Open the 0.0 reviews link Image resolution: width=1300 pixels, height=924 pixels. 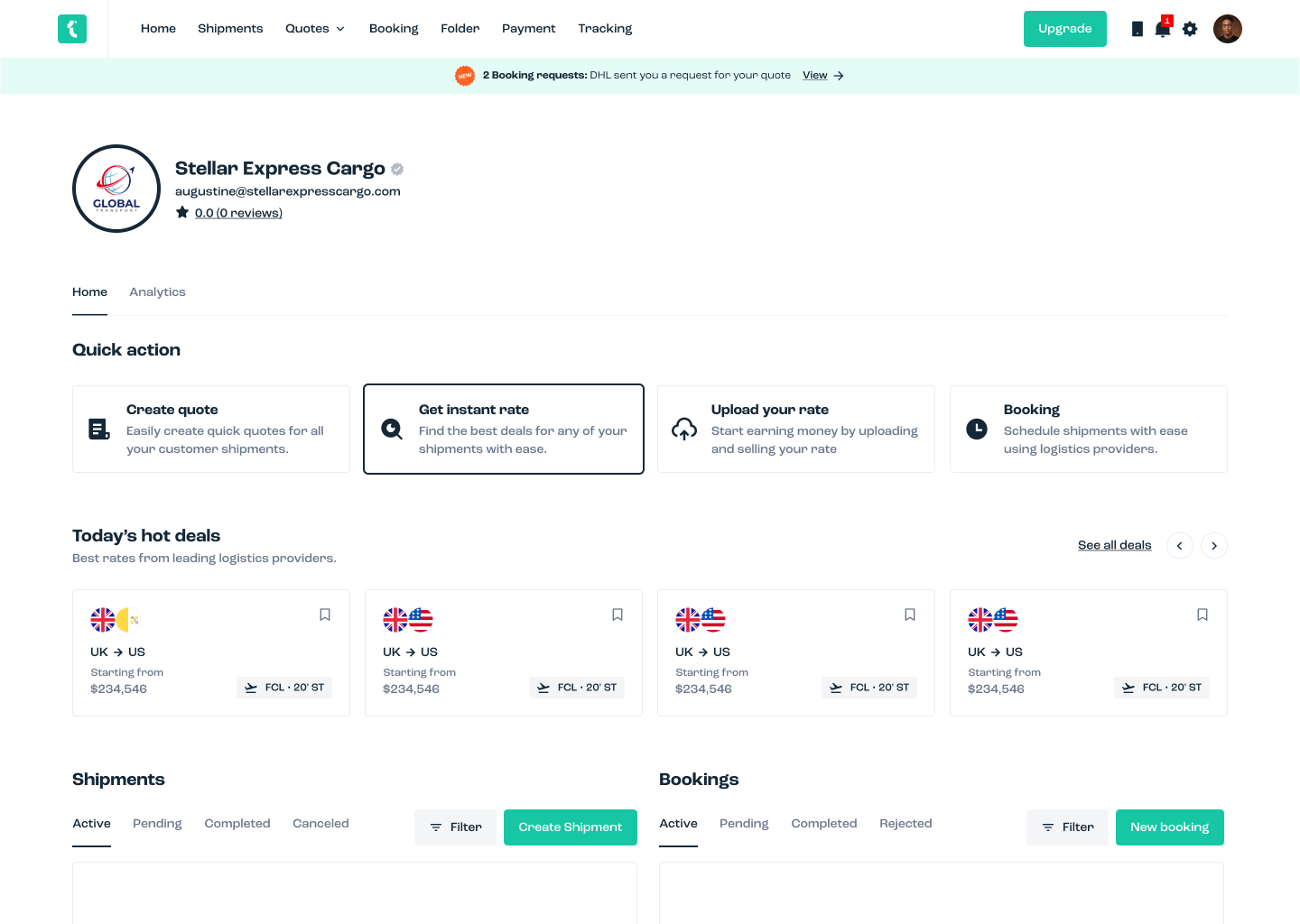pos(238,213)
